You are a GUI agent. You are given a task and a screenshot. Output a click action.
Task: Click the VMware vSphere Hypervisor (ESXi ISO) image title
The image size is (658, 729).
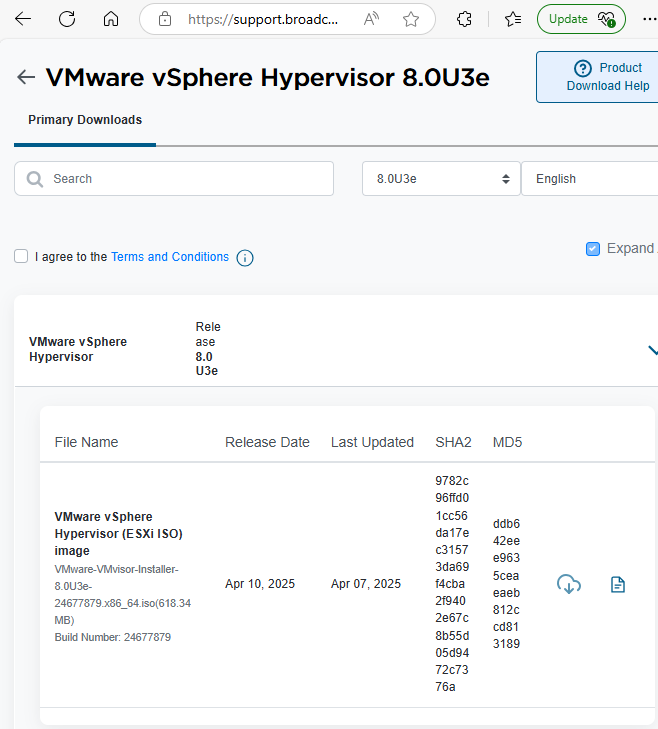pyautogui.click(x=118, y=534)
